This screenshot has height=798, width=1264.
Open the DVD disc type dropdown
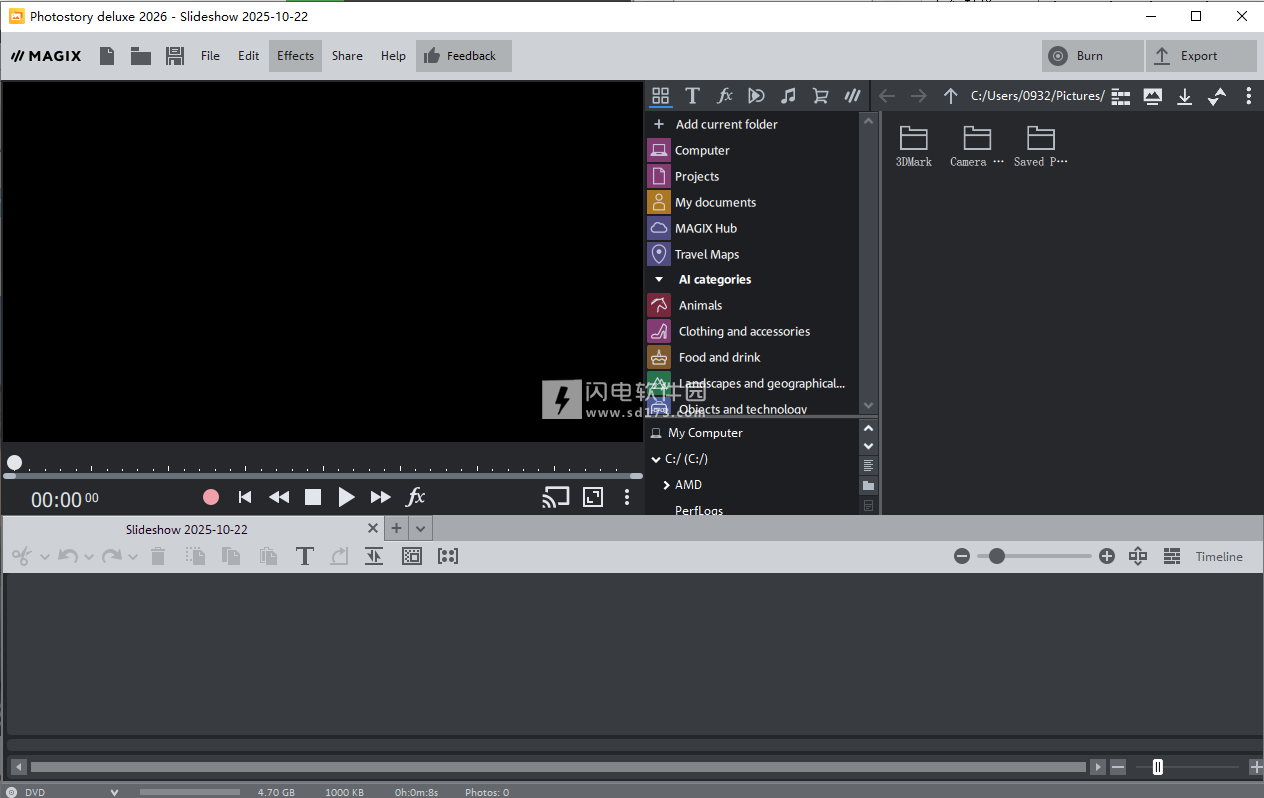point(114,792)
